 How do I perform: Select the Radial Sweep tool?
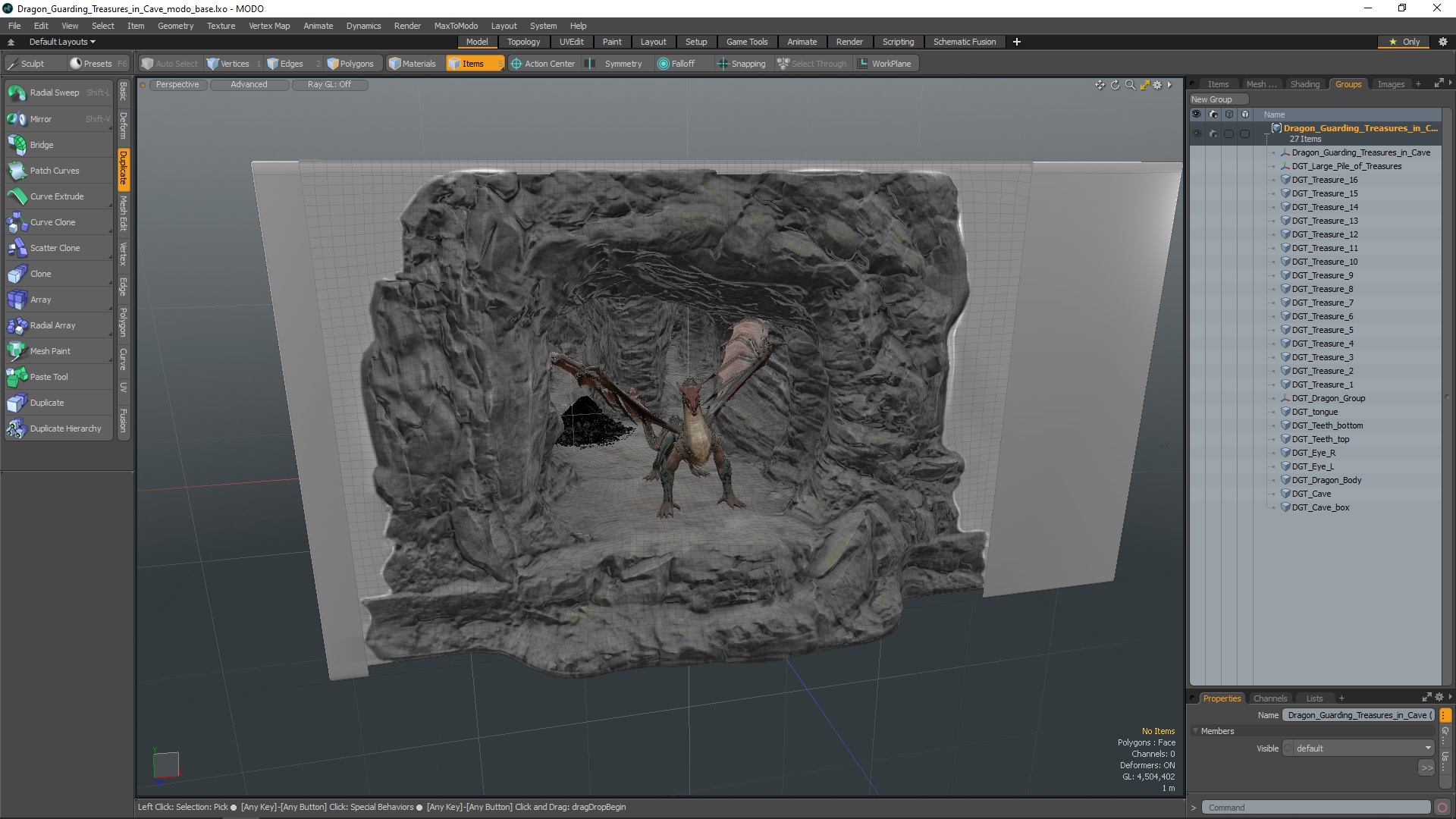coord(54,92)
